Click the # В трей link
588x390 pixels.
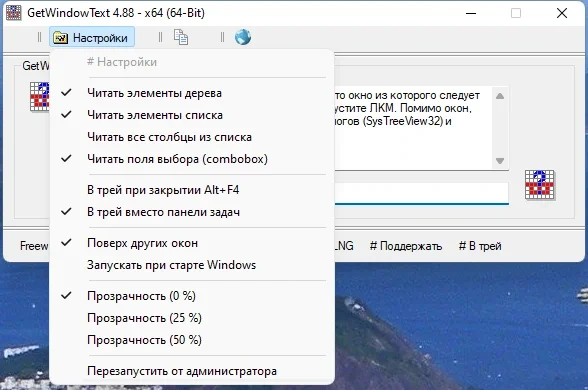coord(480,246)
